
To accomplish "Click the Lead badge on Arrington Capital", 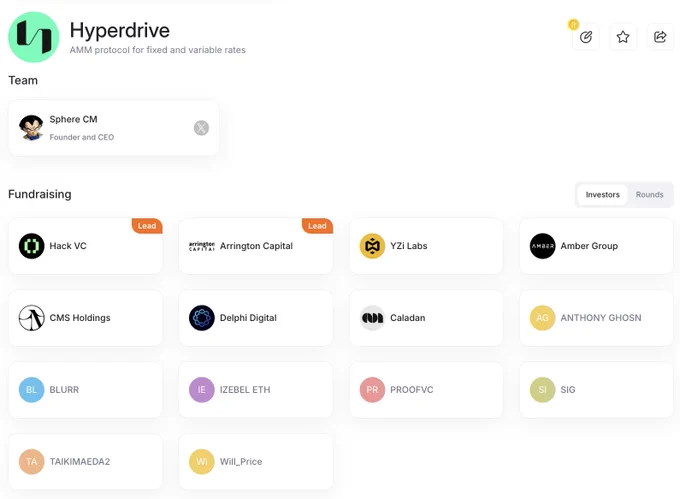I will point(317,226).
